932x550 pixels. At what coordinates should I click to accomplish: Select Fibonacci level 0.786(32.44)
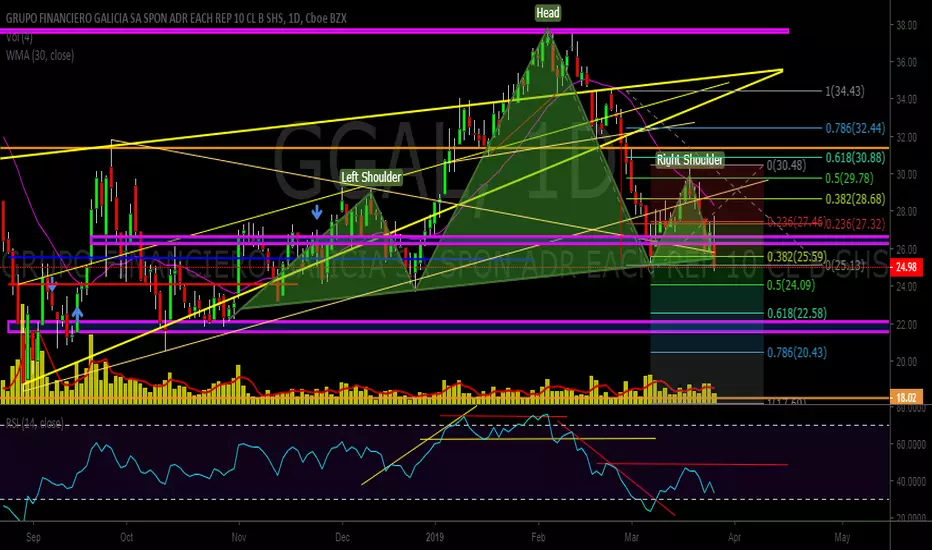click(855, 128)
